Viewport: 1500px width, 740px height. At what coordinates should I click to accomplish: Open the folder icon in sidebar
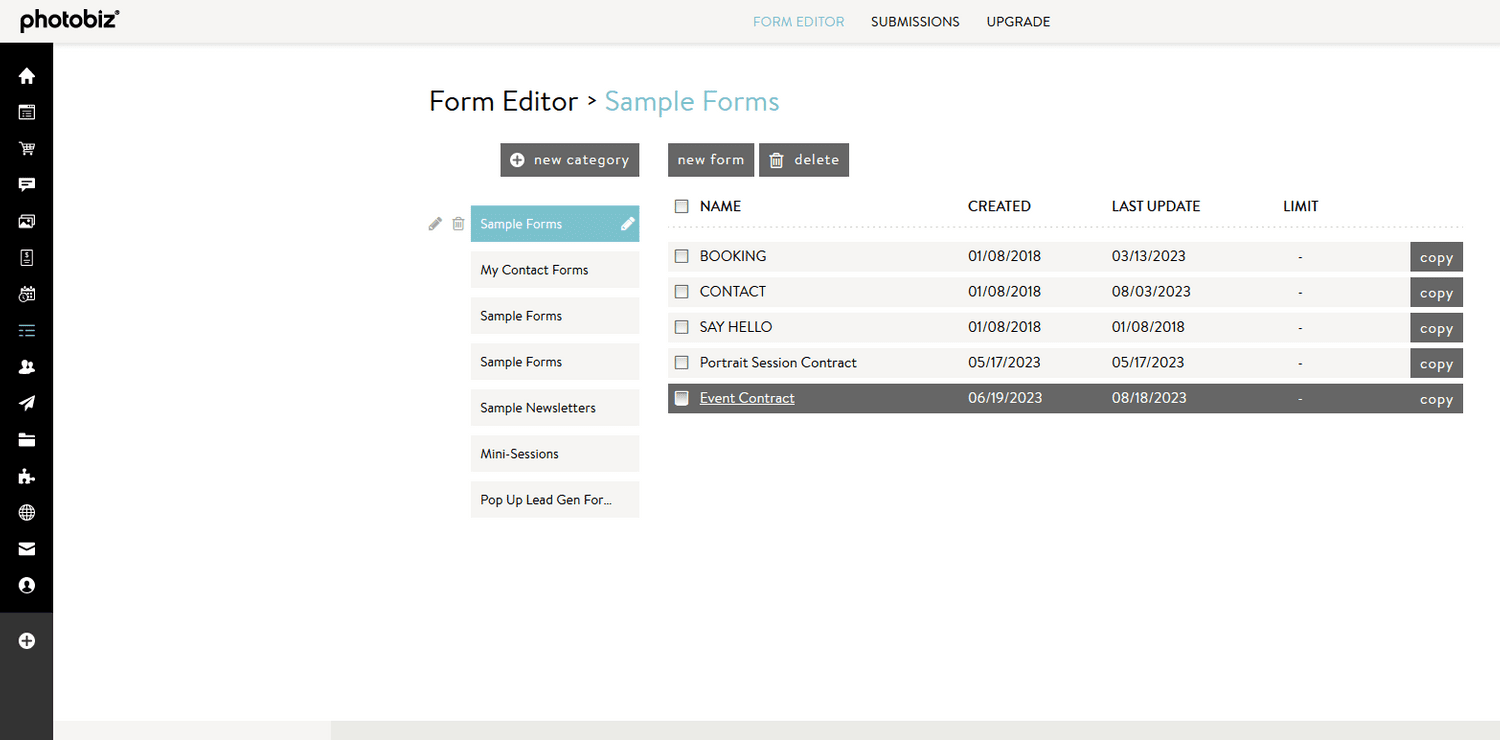point(27,440)
